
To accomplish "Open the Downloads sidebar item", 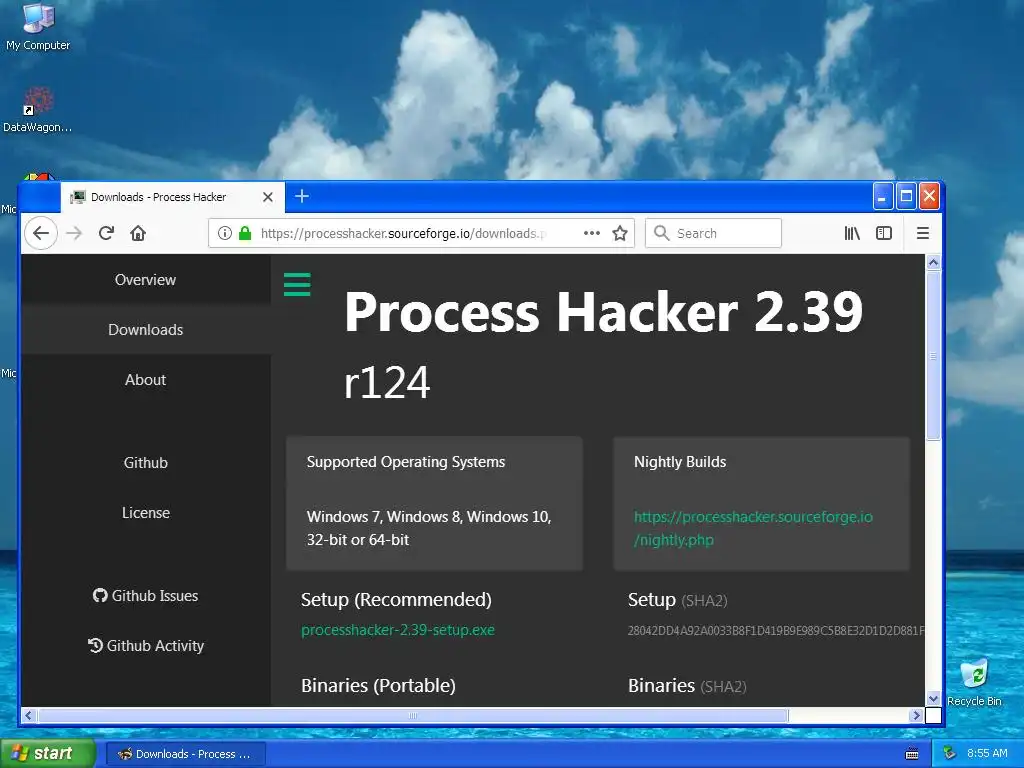I will [145, 330].
